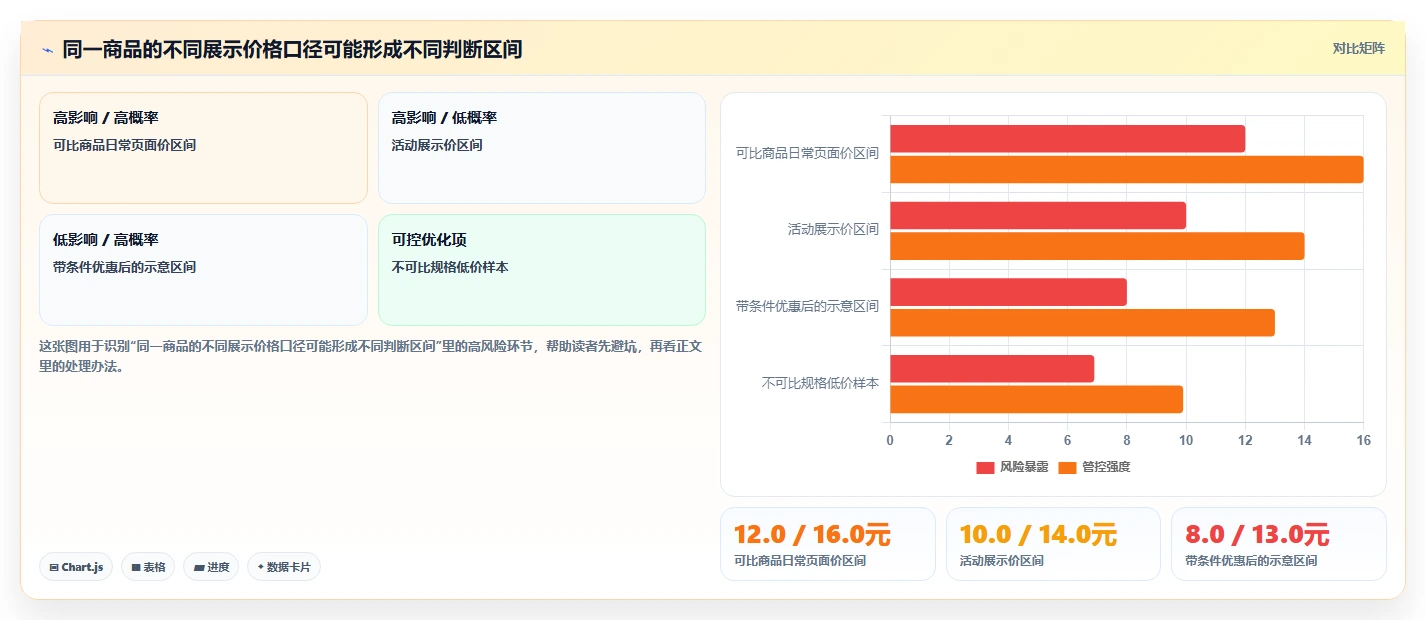The height and width of the screenshot is (620, 1426).
Task: Open the 12.0 / 16.0元 data card
Action: pyautogui.click(x=828, y=544)
